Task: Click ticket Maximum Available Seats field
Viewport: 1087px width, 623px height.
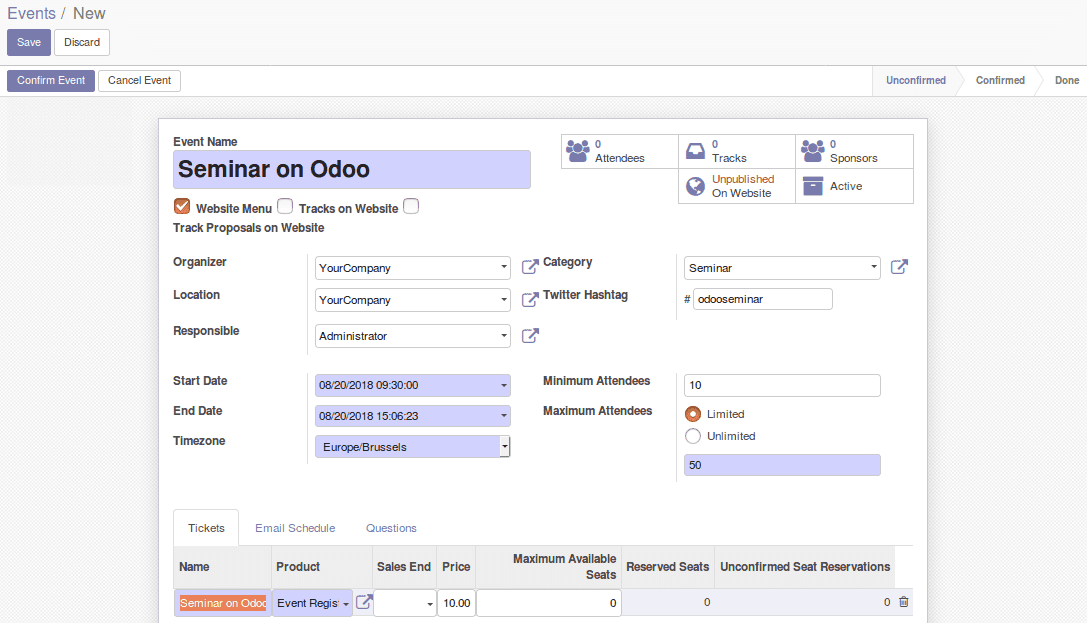Action: (549, 603)
